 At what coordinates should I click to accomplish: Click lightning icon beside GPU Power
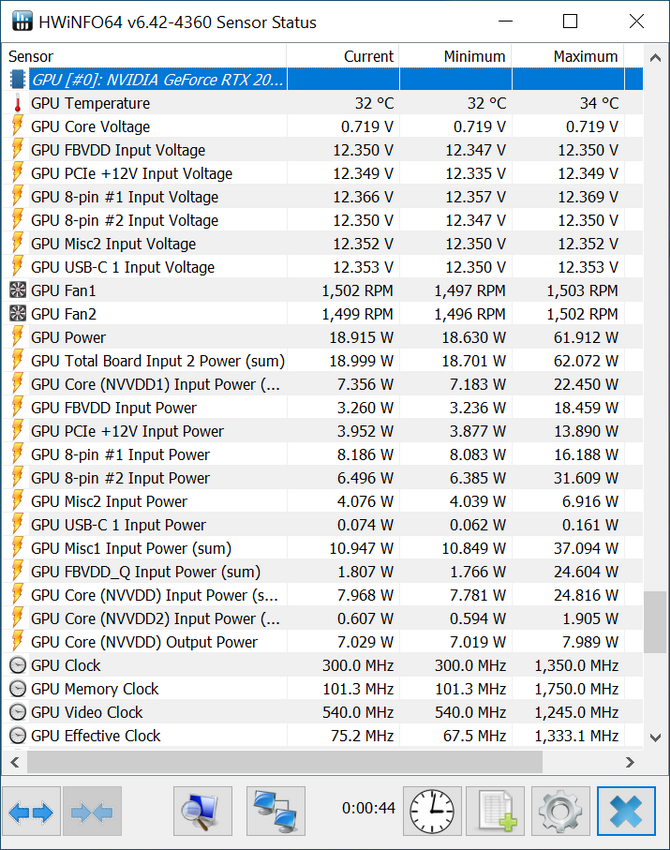18,337
